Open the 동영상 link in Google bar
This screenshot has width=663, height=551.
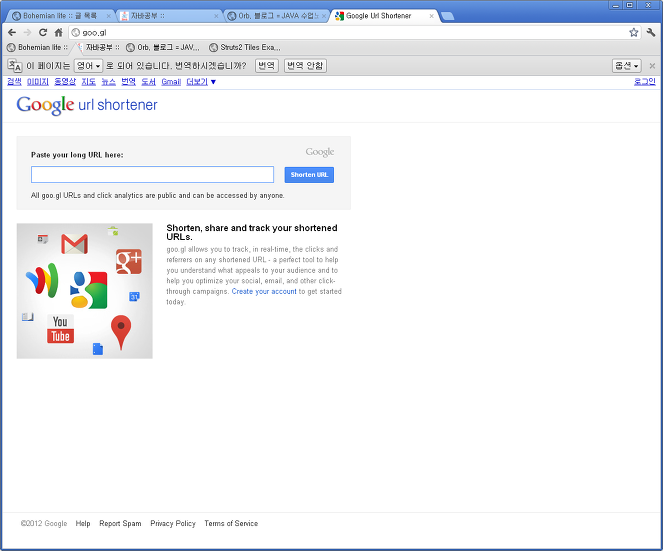[65, 82]
